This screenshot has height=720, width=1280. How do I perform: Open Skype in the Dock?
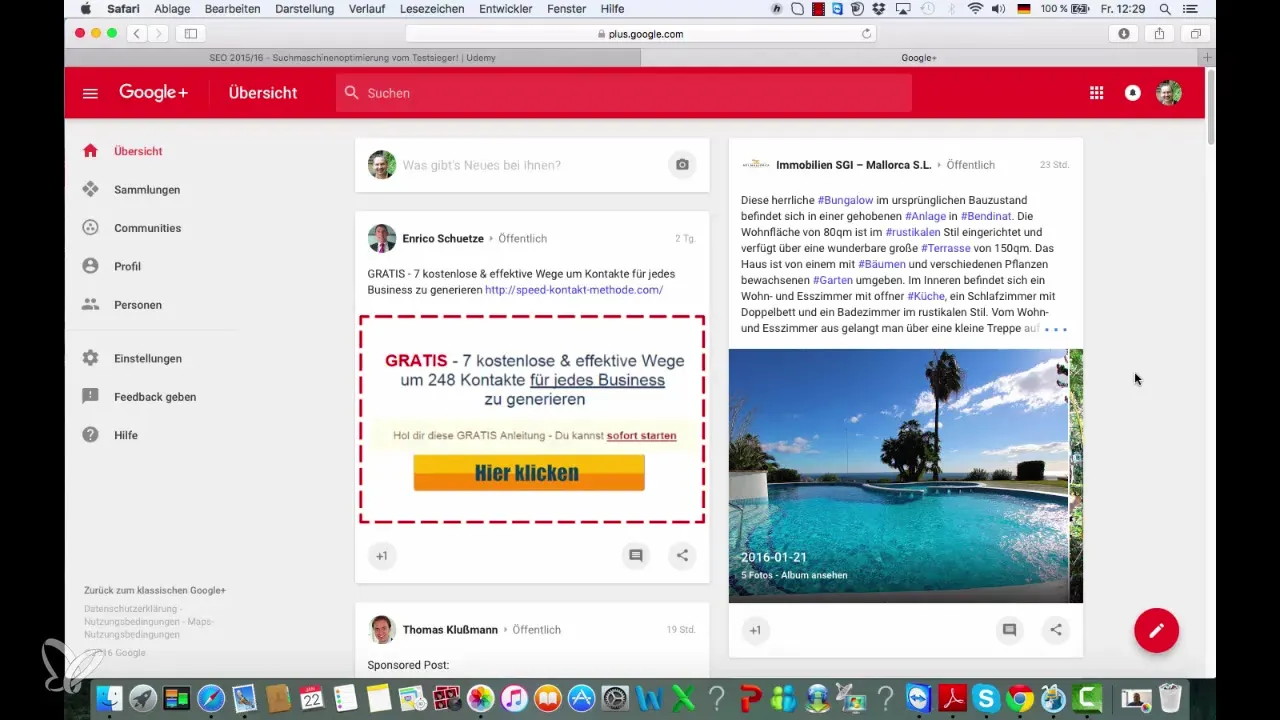tap(985, 697)
